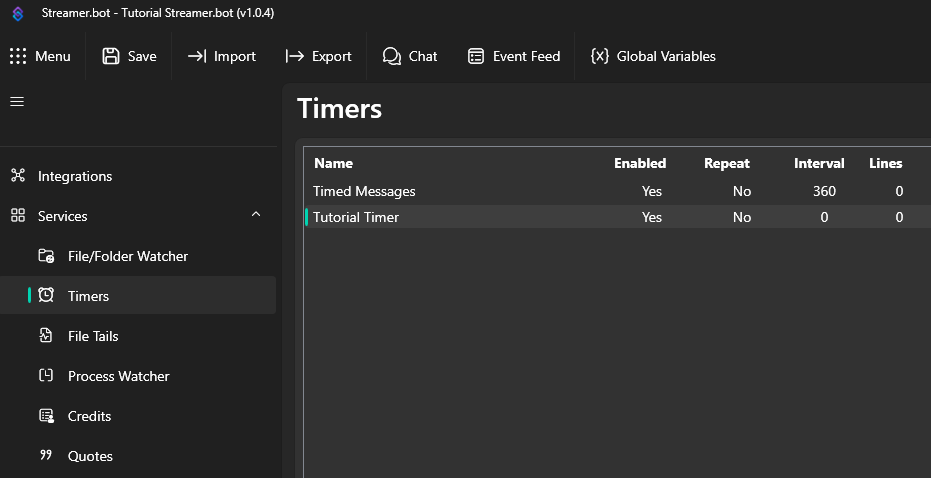Image resolution: width=931 pixels, height=478 pixels.
Task: Click the File/Folder Watcher icon
Action: [46, 256]
